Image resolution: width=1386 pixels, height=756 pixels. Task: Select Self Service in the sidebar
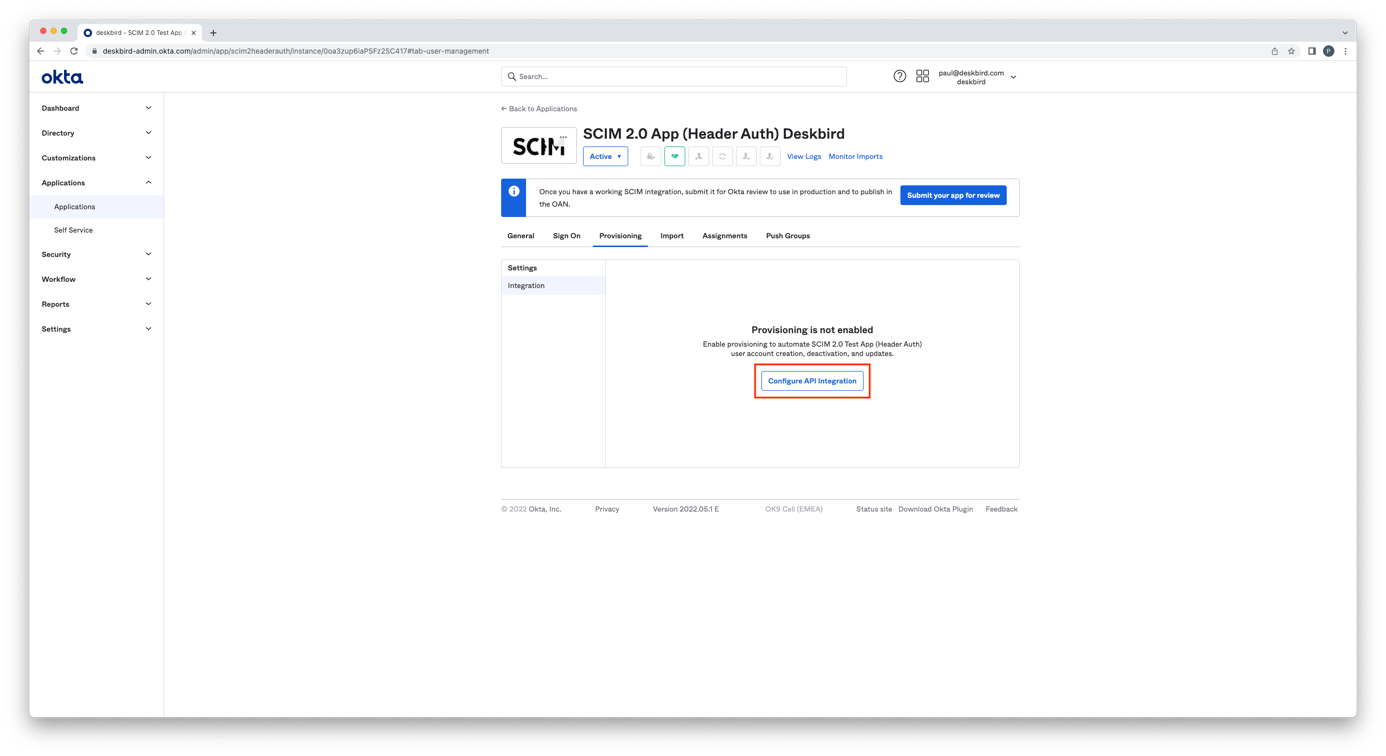[73, 230]
